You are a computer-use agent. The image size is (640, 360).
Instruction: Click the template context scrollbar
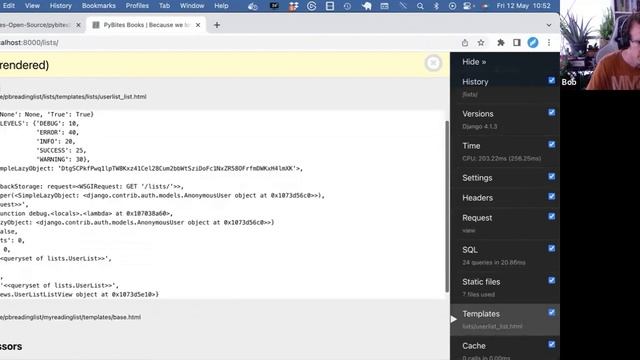point(447,206)
